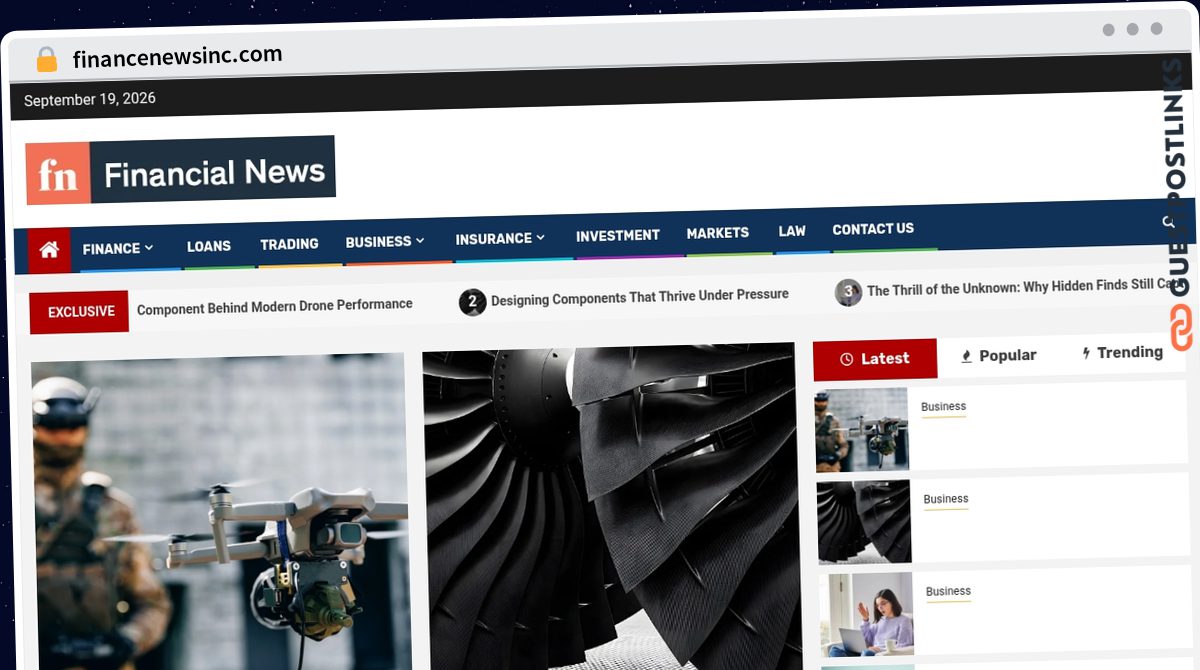Screen dimensions: 1200x670
Task: Click Business tag beside woman thumbnail
Action: (x=949, y=591)
